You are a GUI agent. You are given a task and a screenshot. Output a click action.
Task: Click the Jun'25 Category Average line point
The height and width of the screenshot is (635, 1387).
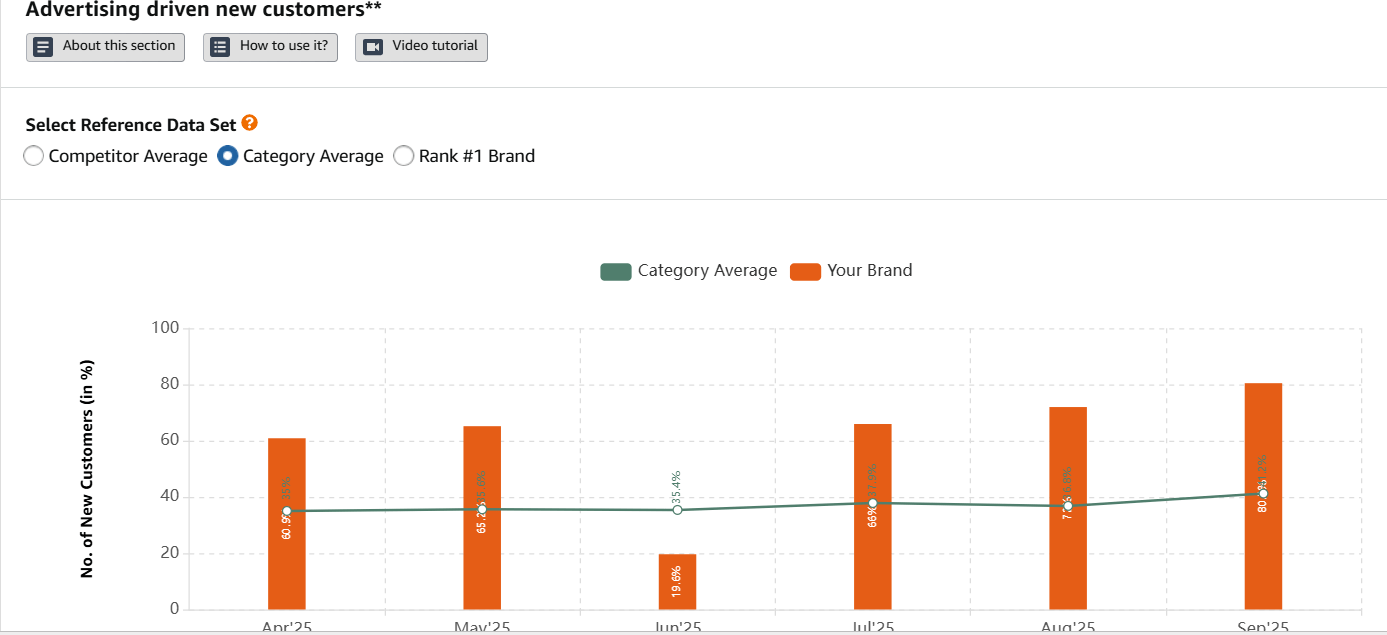(x=677, y=510)
